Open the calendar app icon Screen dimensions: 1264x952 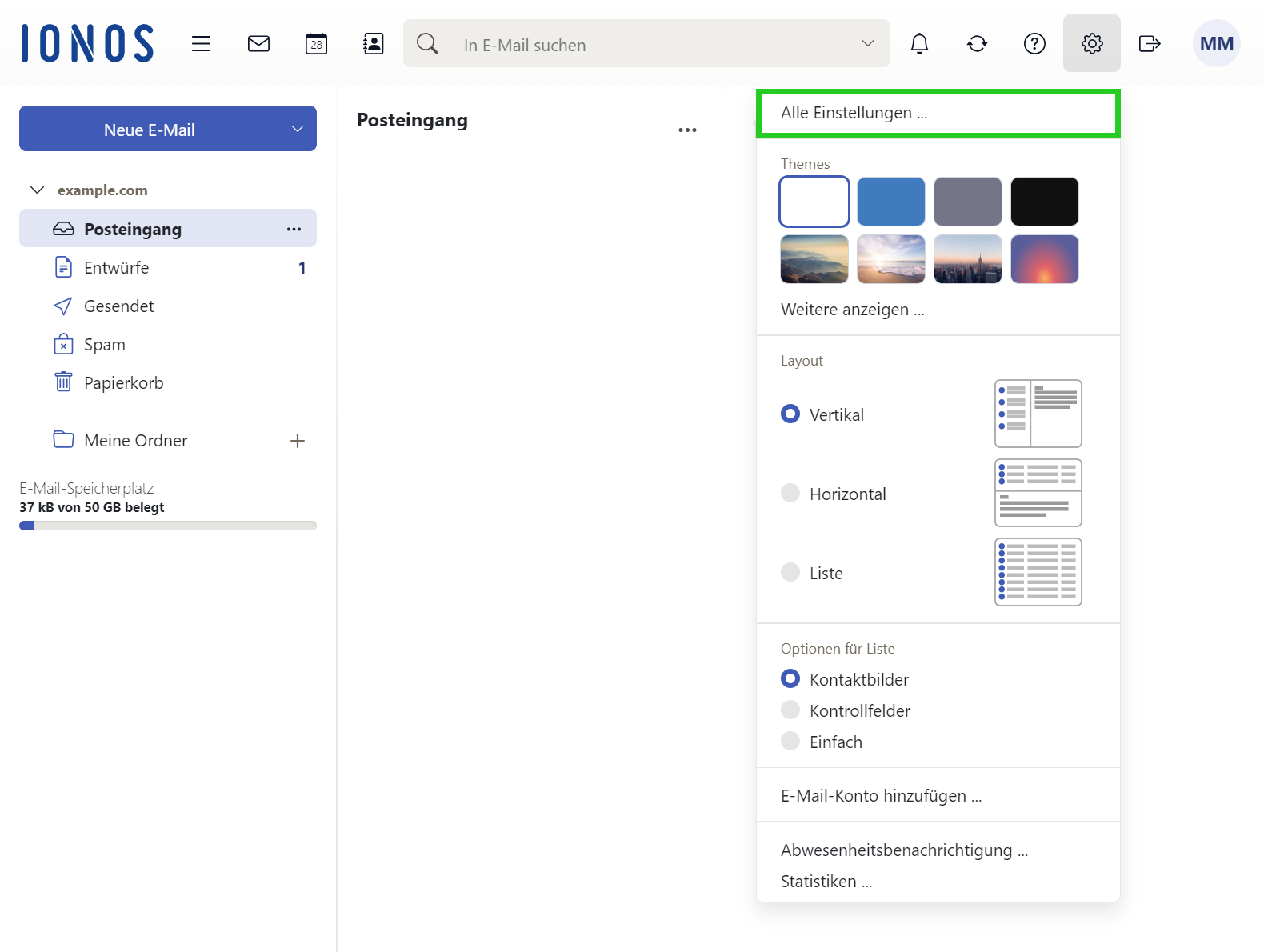click(x=316, y=44)
